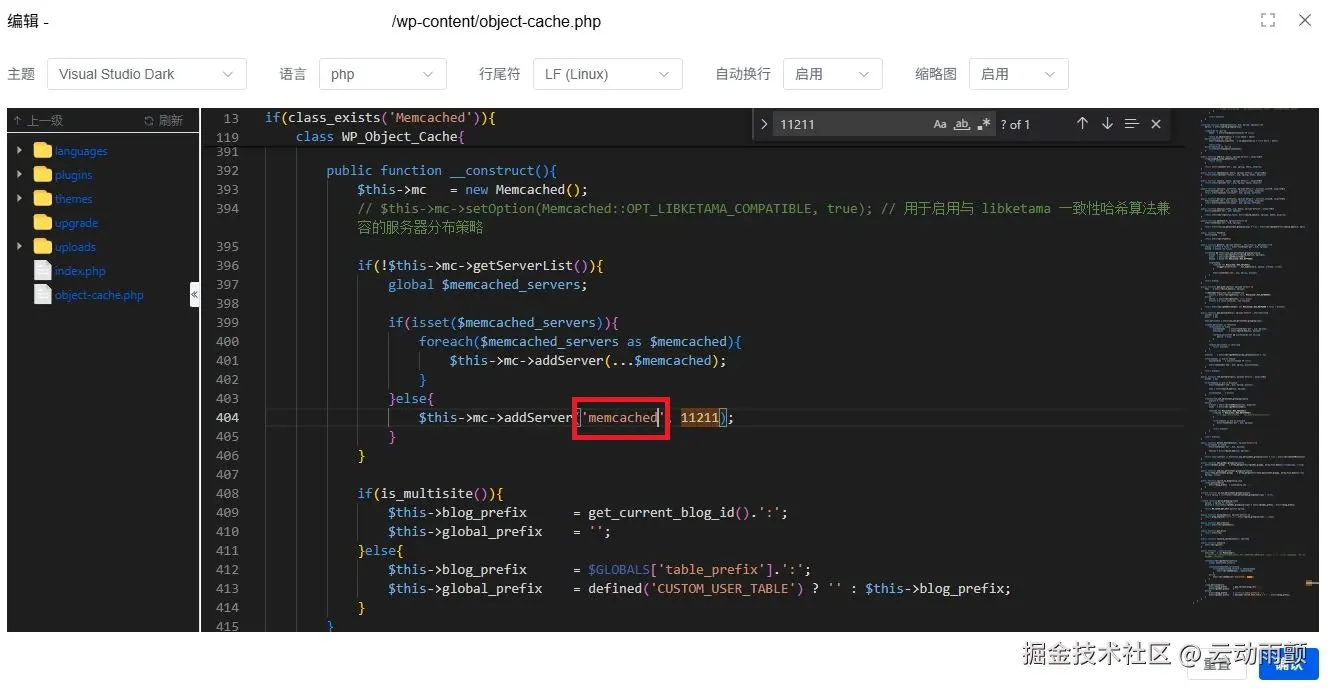The height and width of the screenshot is (688, 1328).
Task: Select the uploads folder name
Action: pos(76,247)
